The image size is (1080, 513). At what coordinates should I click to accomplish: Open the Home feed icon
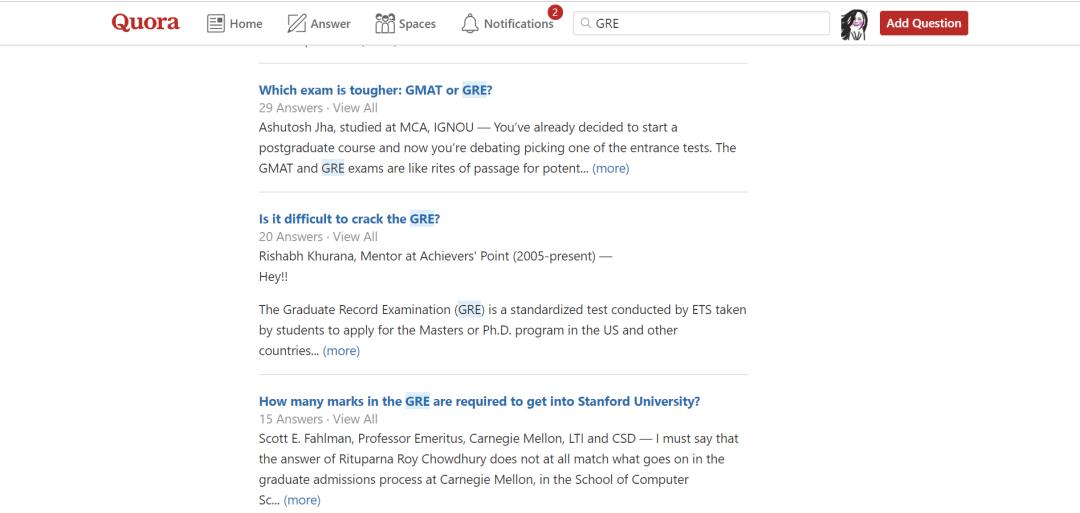[216, 23]
